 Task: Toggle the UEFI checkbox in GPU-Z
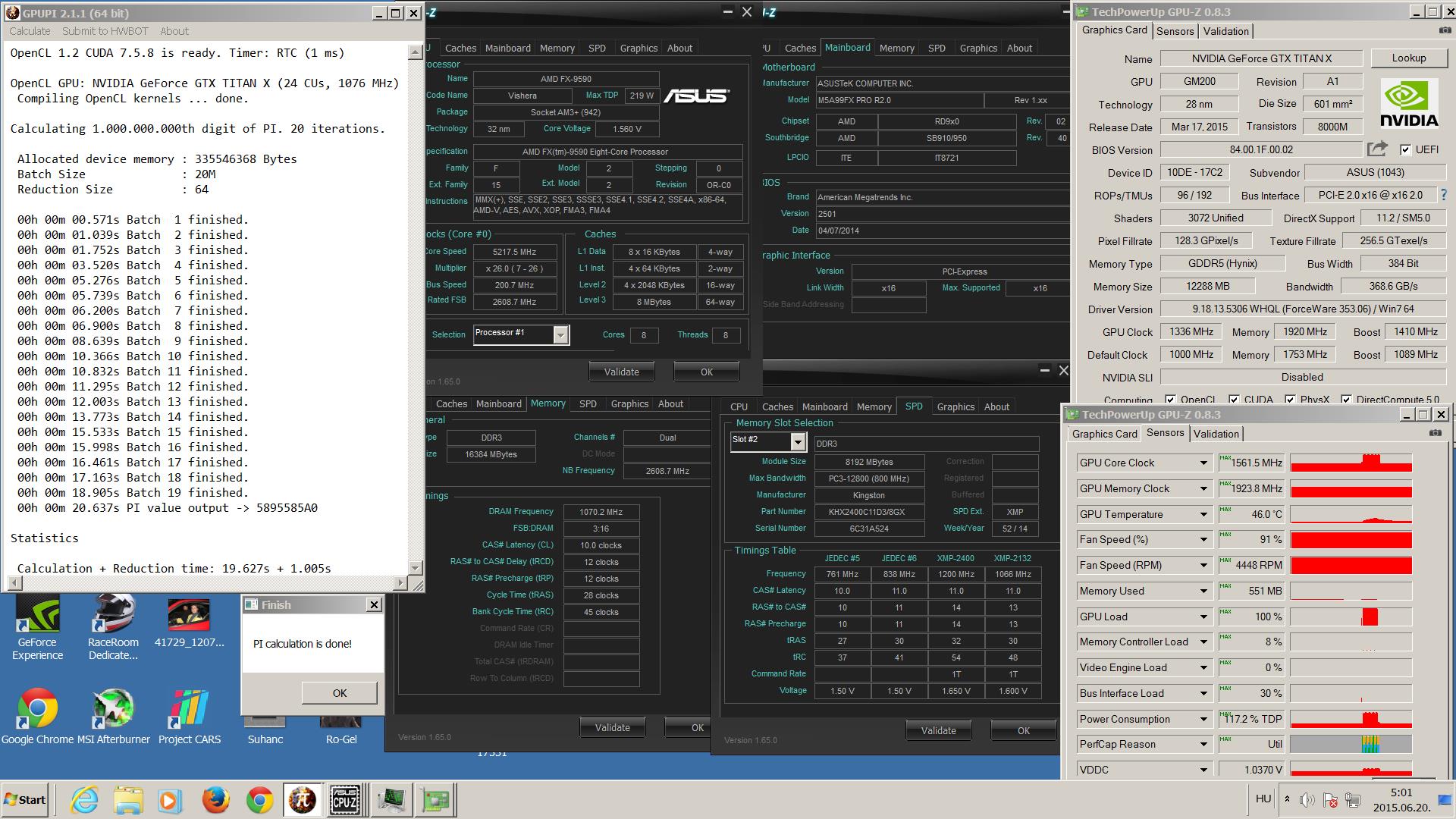pyautogui.click(x=1405, y=149)
